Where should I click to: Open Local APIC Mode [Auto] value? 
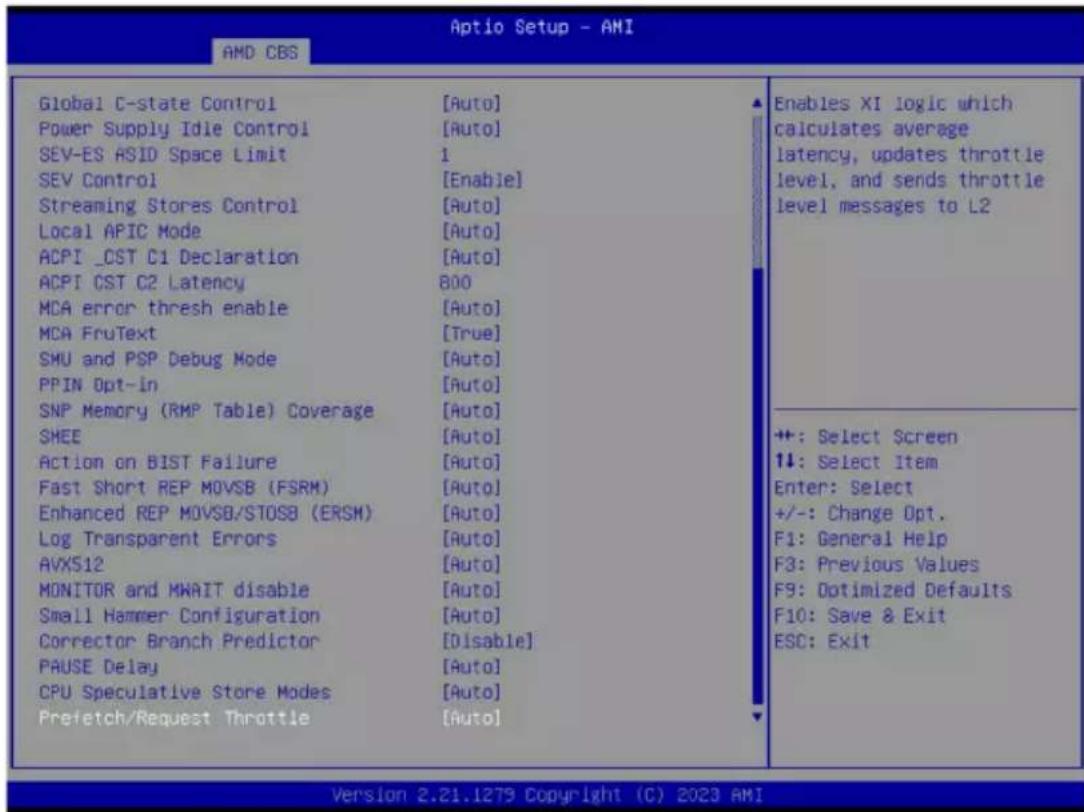click(x=471, y=232)
